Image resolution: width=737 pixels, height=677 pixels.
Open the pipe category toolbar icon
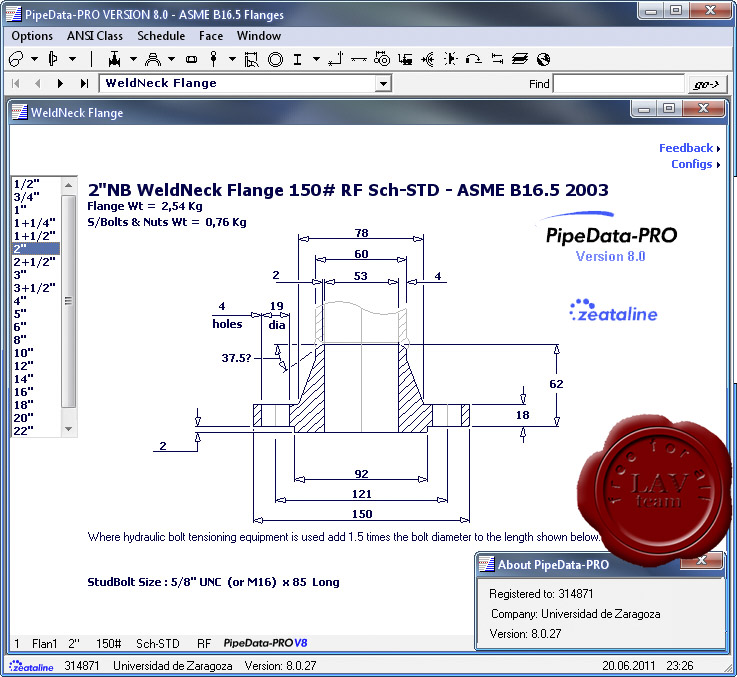16,59
